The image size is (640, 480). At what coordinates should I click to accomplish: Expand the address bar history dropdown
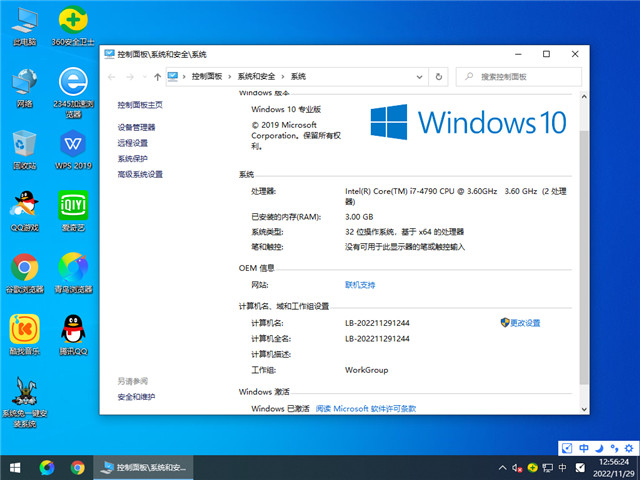(419, 76)
